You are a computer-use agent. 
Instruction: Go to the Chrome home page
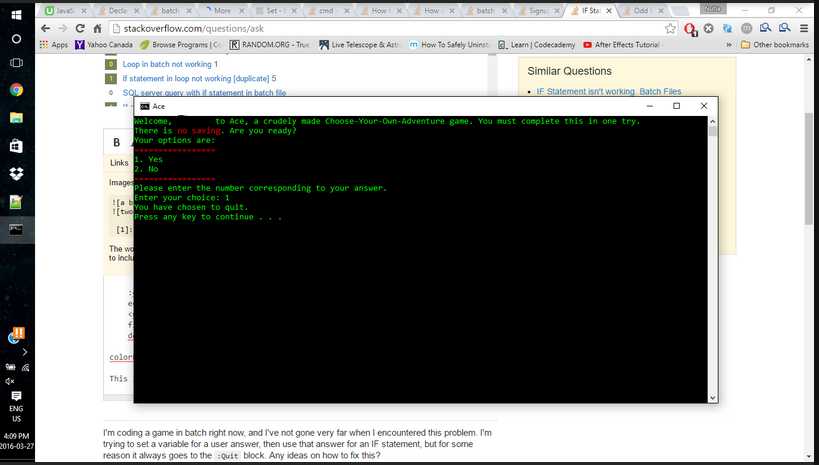(97, 29)
